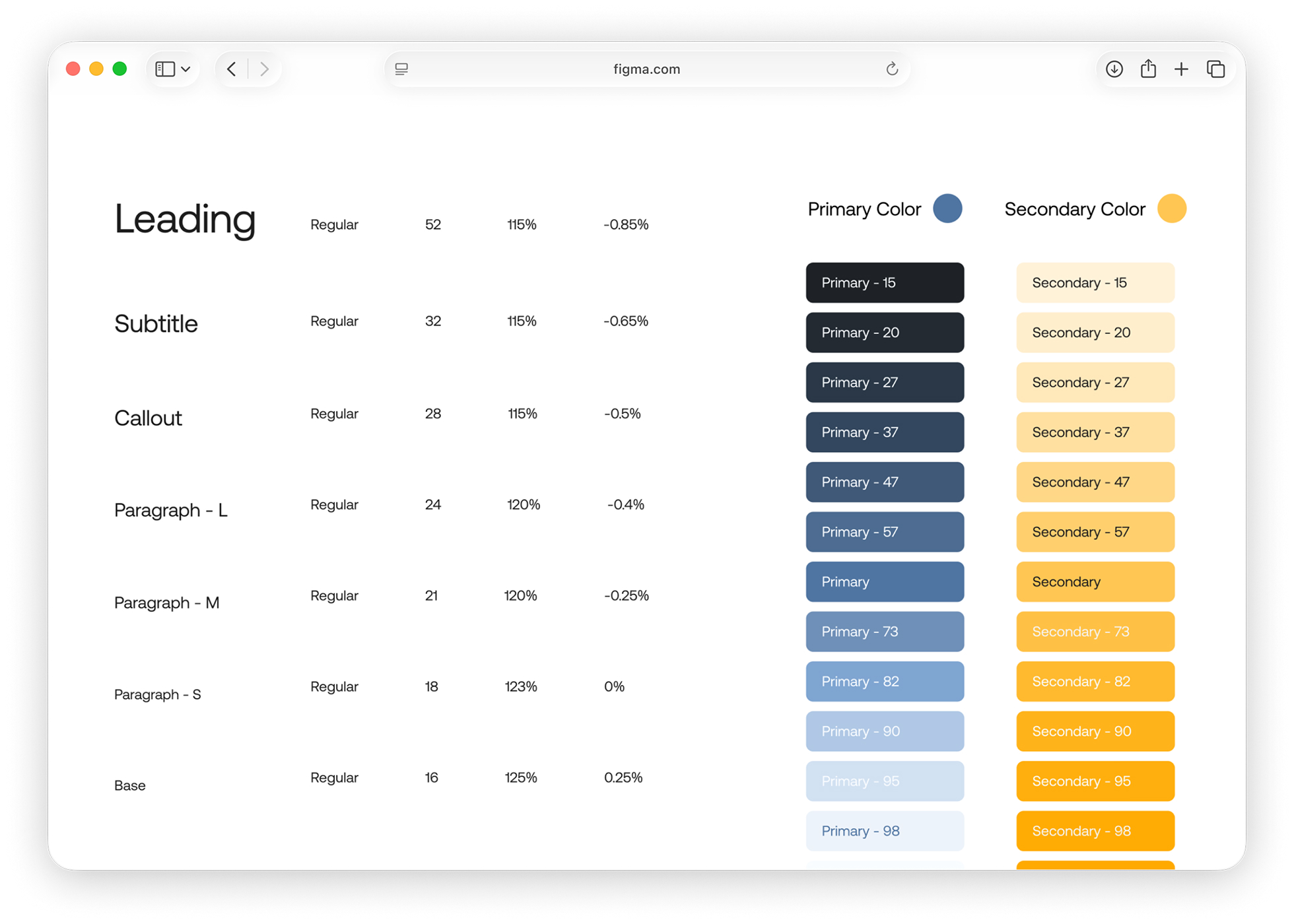Show the tab overview icon
Image resolution: width=1294 pixels, height=924 pixels.
[1216, 69]
